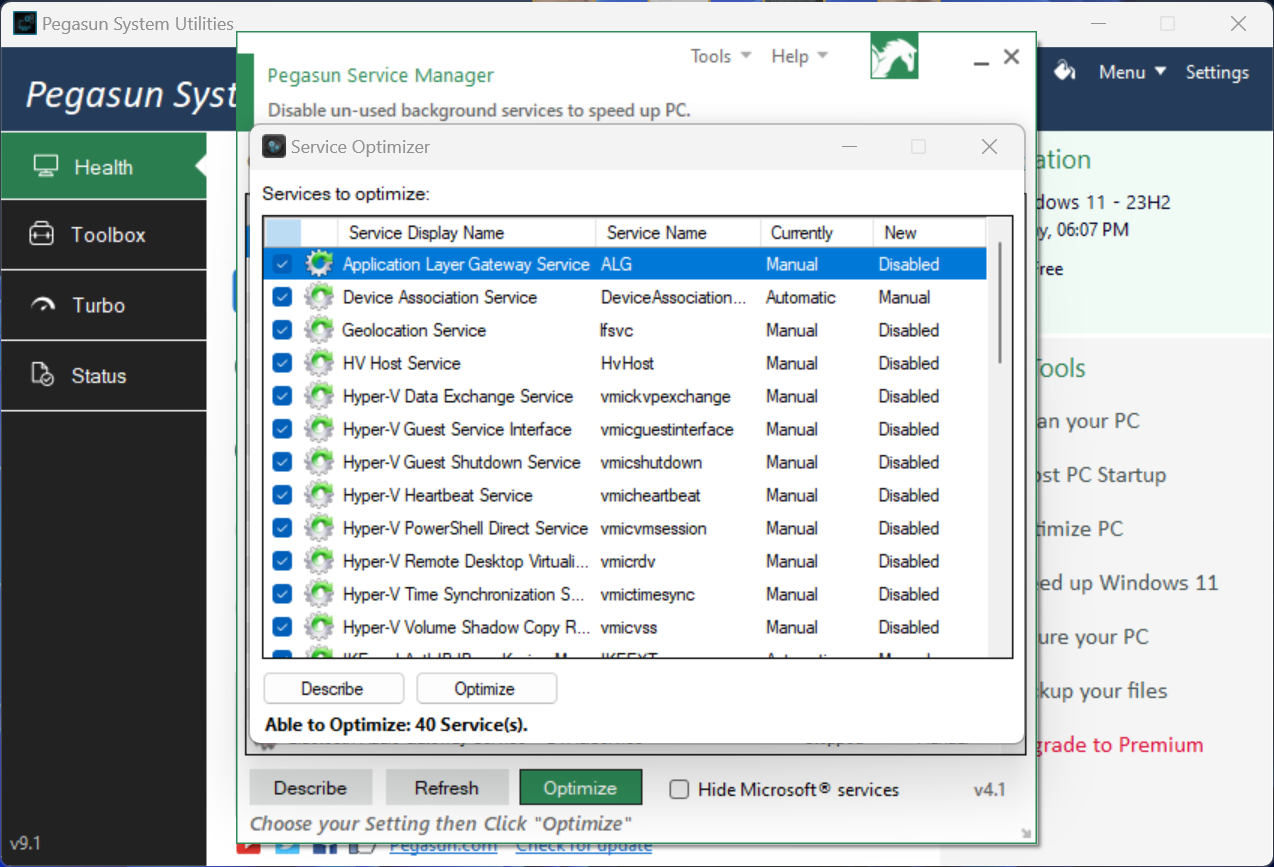Uncheck Hyper-V PowerShell Direct Service checkbox
The height and width of the screenshot is (867, 1274).
click(x=282, y=528)
